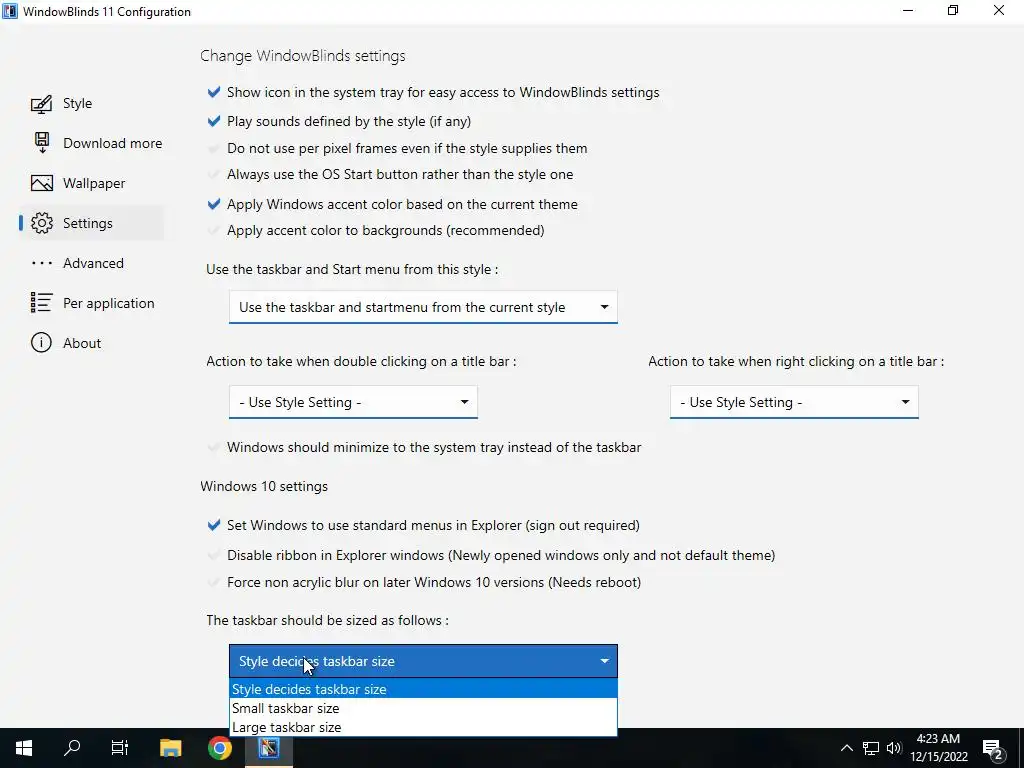Click WindowBlinds taskbar app icon
This screenshot has width=1024, height=768.
[x=268, y=748]
